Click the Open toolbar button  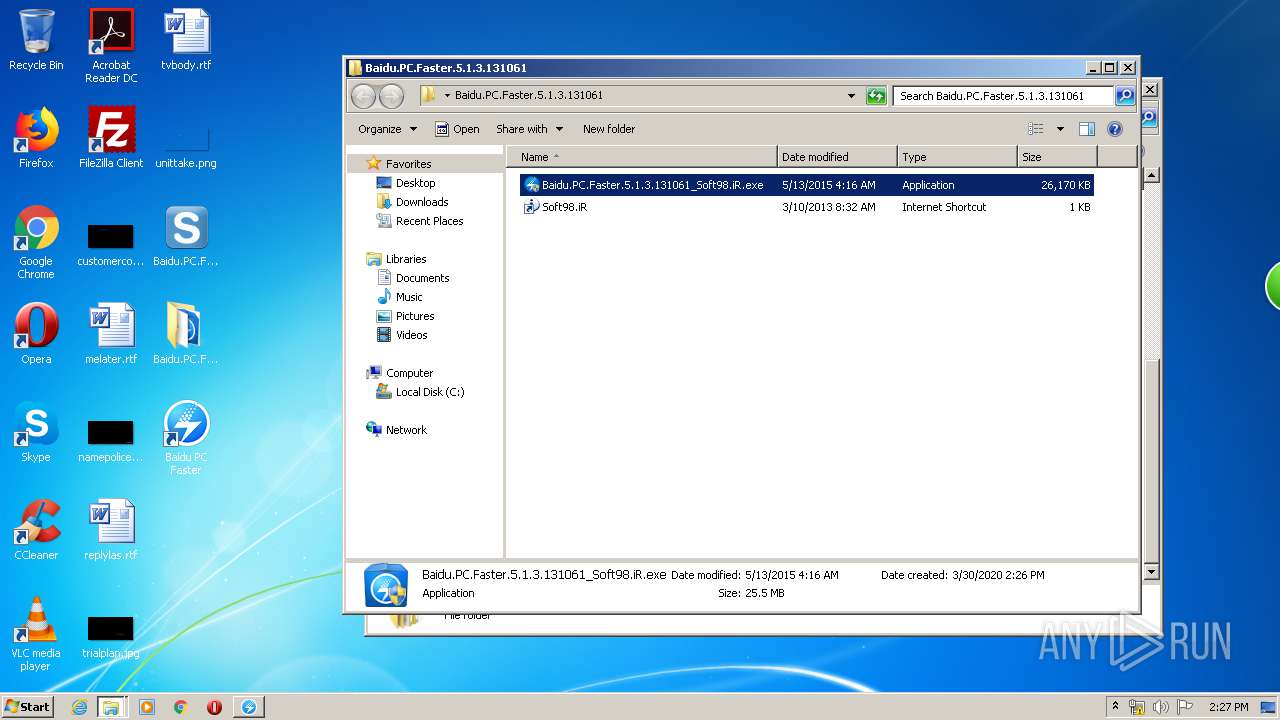tap(458, 129)
